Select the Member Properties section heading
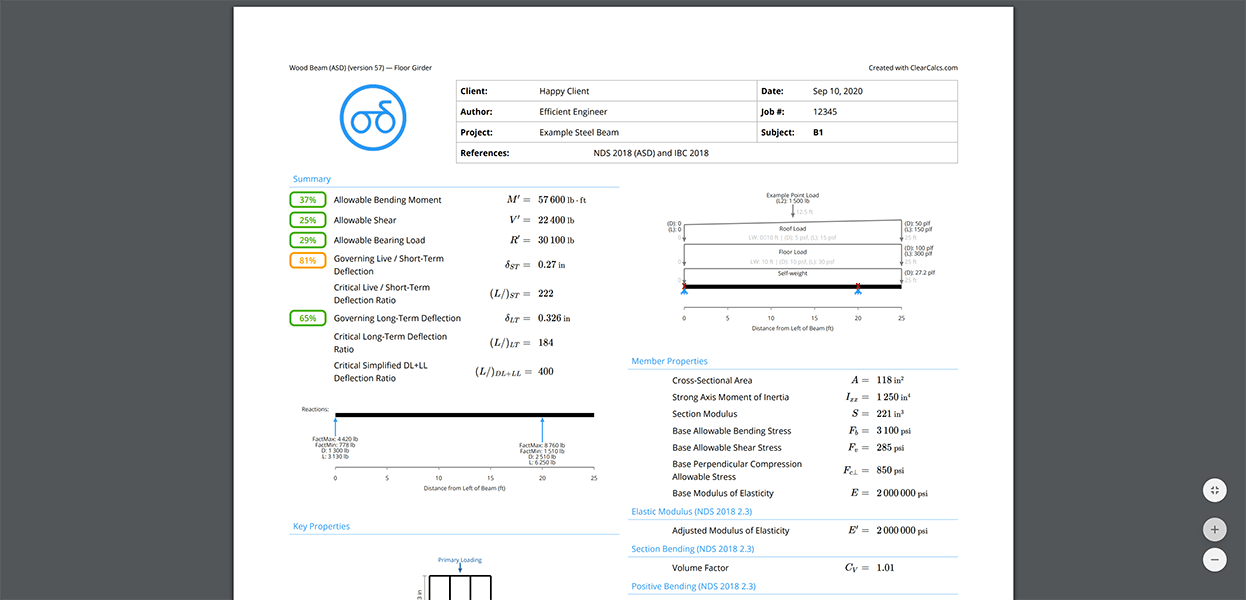This screenshot has width=1246, height=600. pyautogui.click(x=668, y=360)
